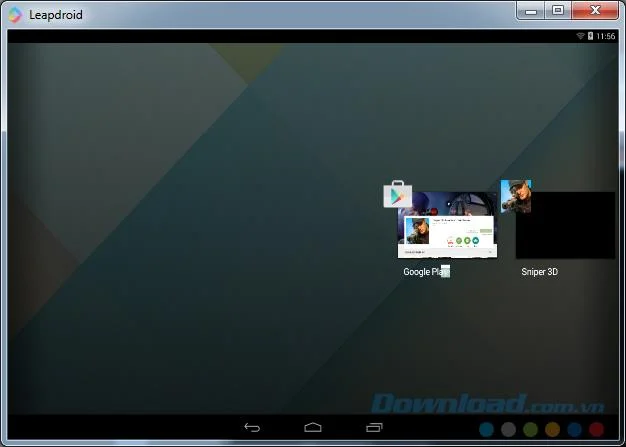The height and width of the screenshot is (447, 626).
Task: Select the black Sniper 3D preview window
Action: click(565, 225)
